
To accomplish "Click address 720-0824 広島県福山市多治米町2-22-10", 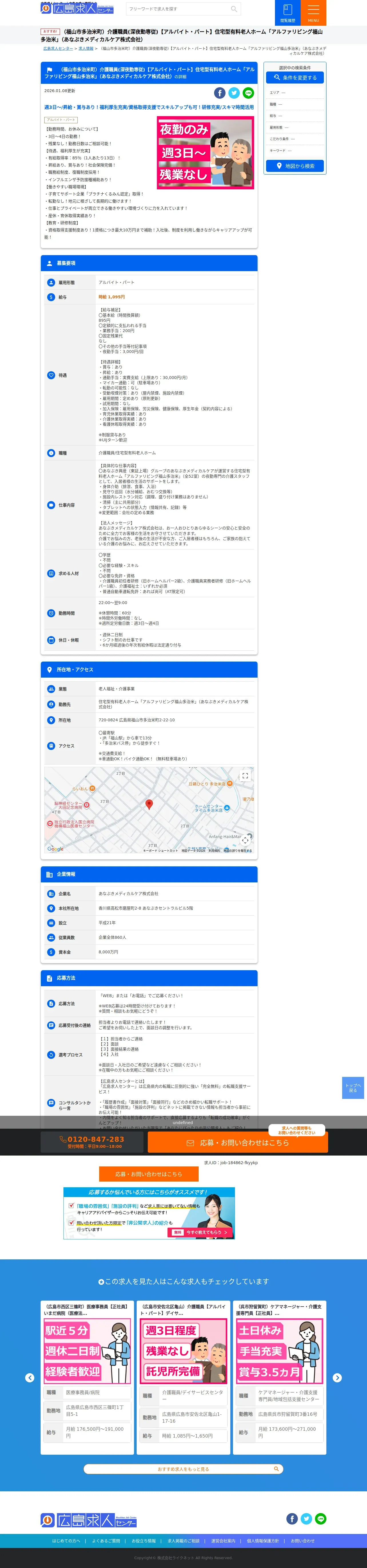I will point(136,720).
